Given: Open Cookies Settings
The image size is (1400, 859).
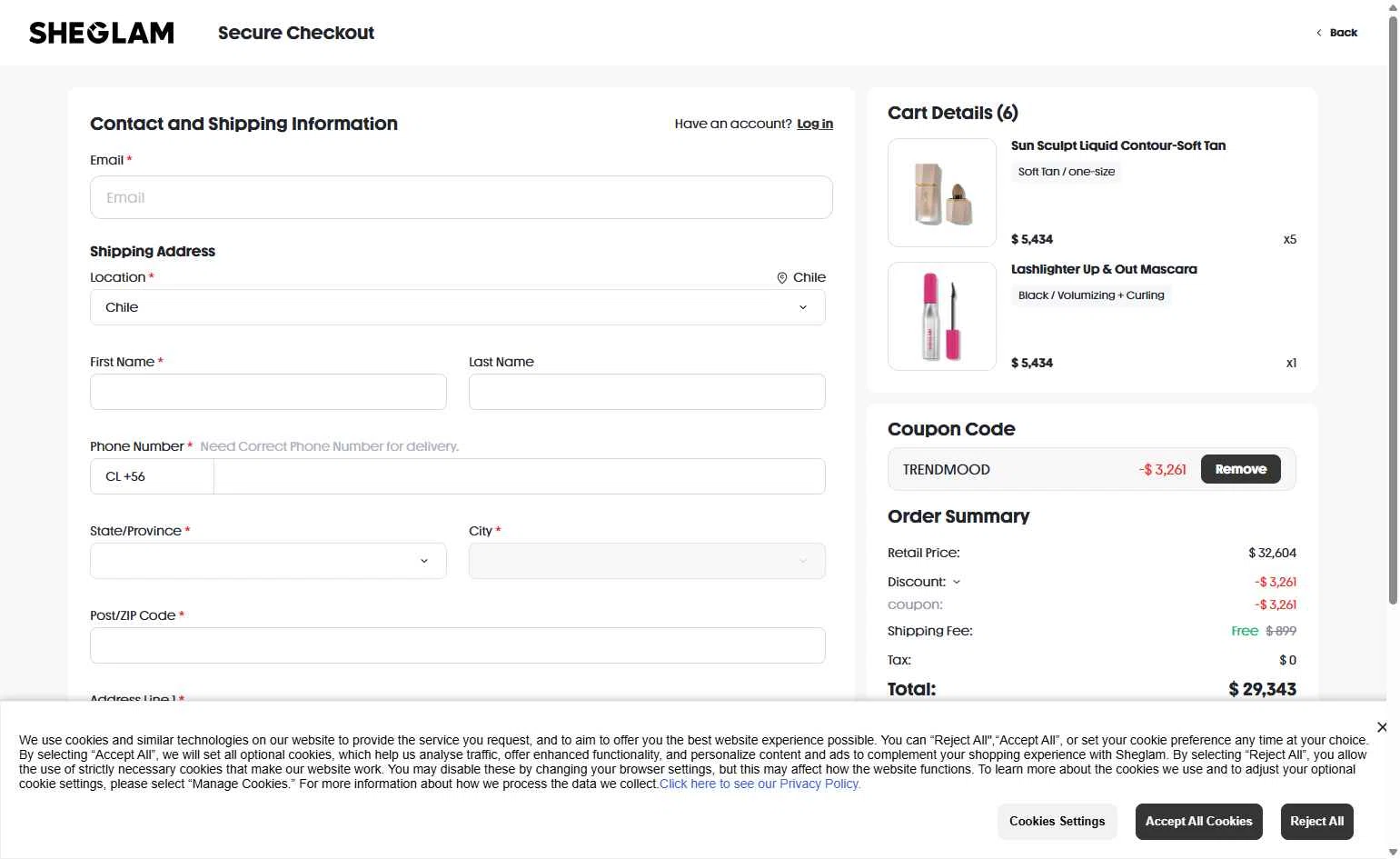Looking at the screenshot, I should pos(1057,822).
